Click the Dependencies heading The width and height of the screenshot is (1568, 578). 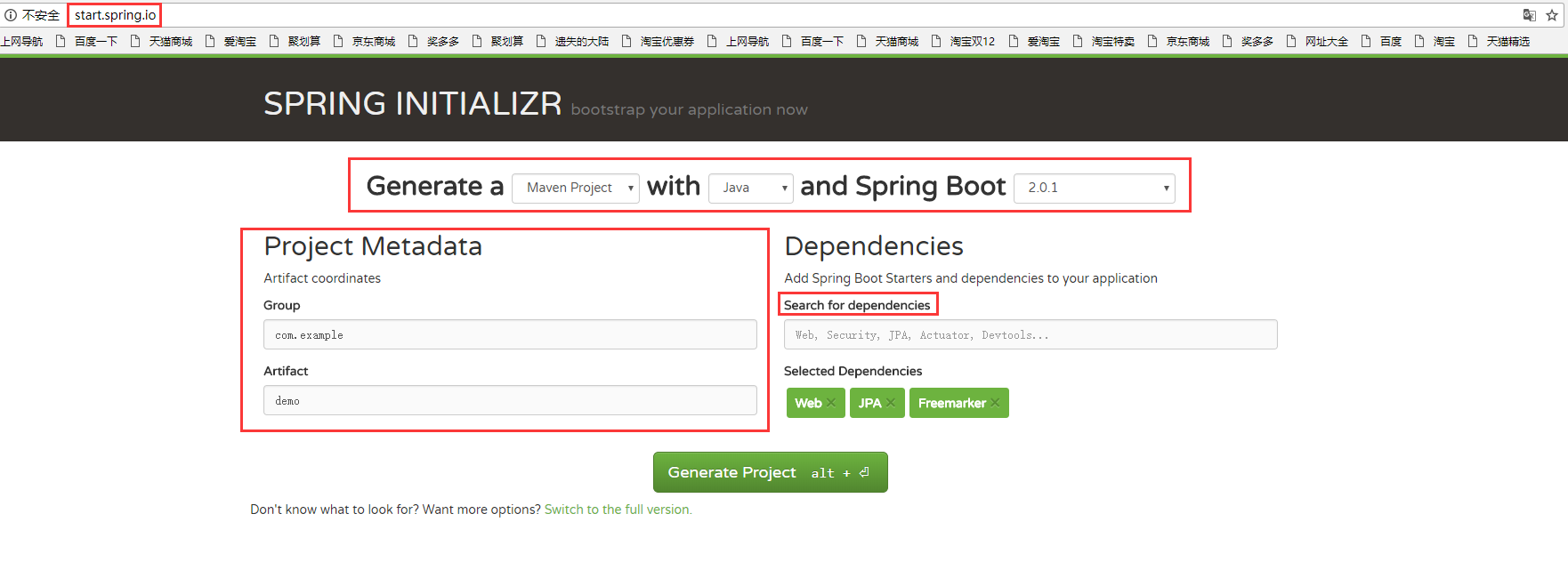[x=874, y=246]
